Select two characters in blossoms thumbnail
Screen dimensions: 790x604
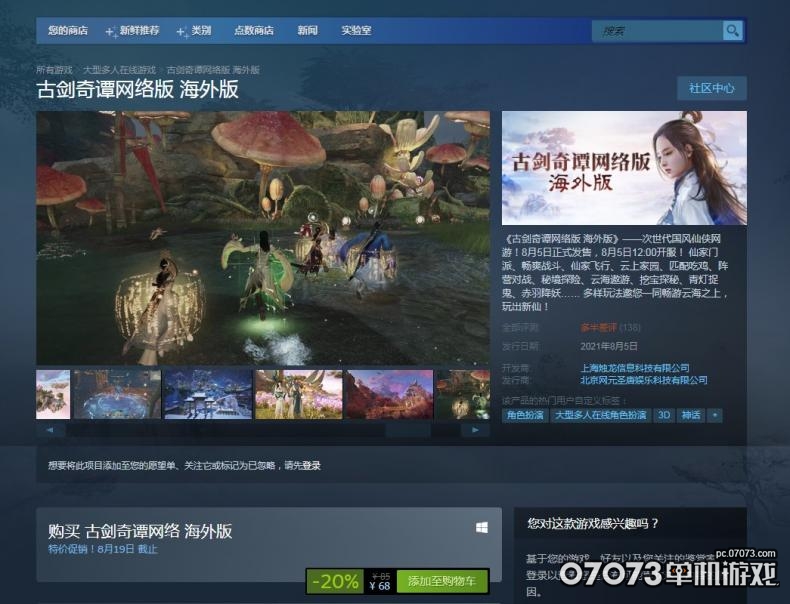299,394
